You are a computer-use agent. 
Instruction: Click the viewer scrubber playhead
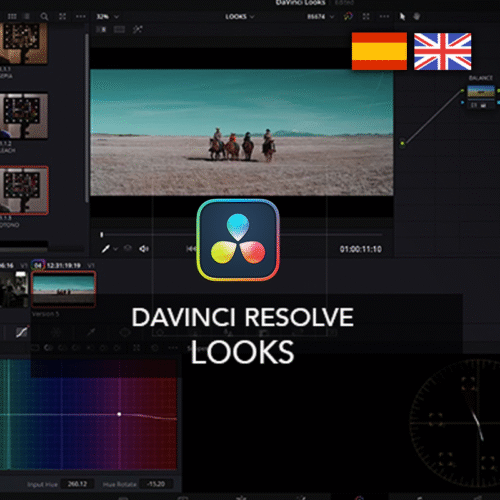[x=102, y=235]
